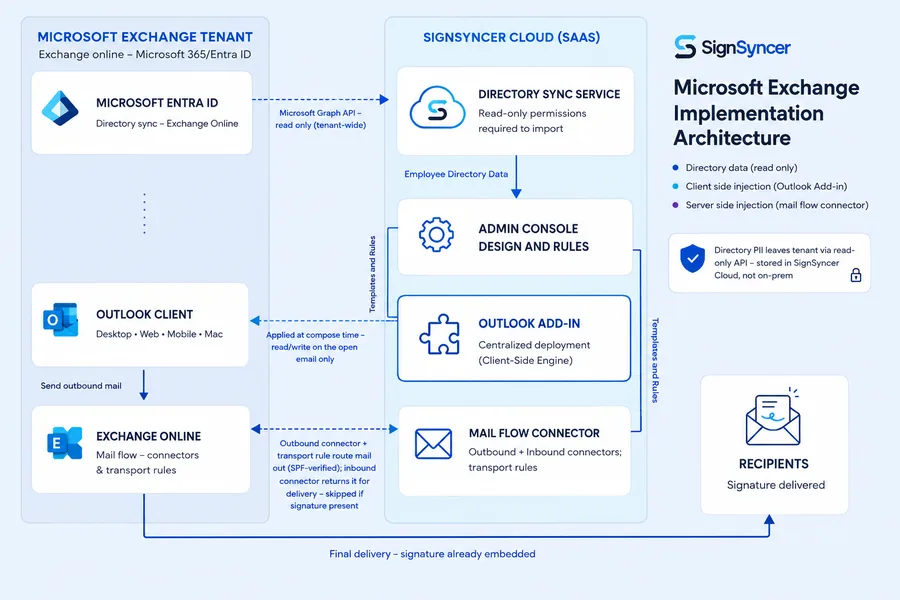The image size is (900, 600).
Task: Click the MICROSOFT EXCHANGE TENANT title
Action: pyautogui.click(x=145, y=37)
